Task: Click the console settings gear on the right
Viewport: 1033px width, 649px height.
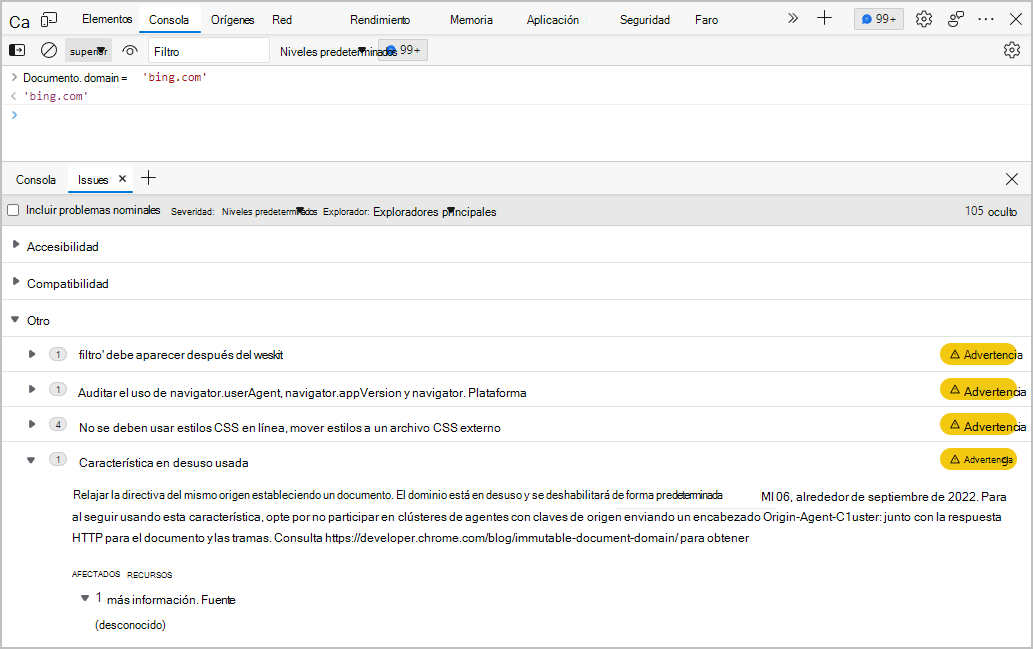Action: tap(1013, 49)
